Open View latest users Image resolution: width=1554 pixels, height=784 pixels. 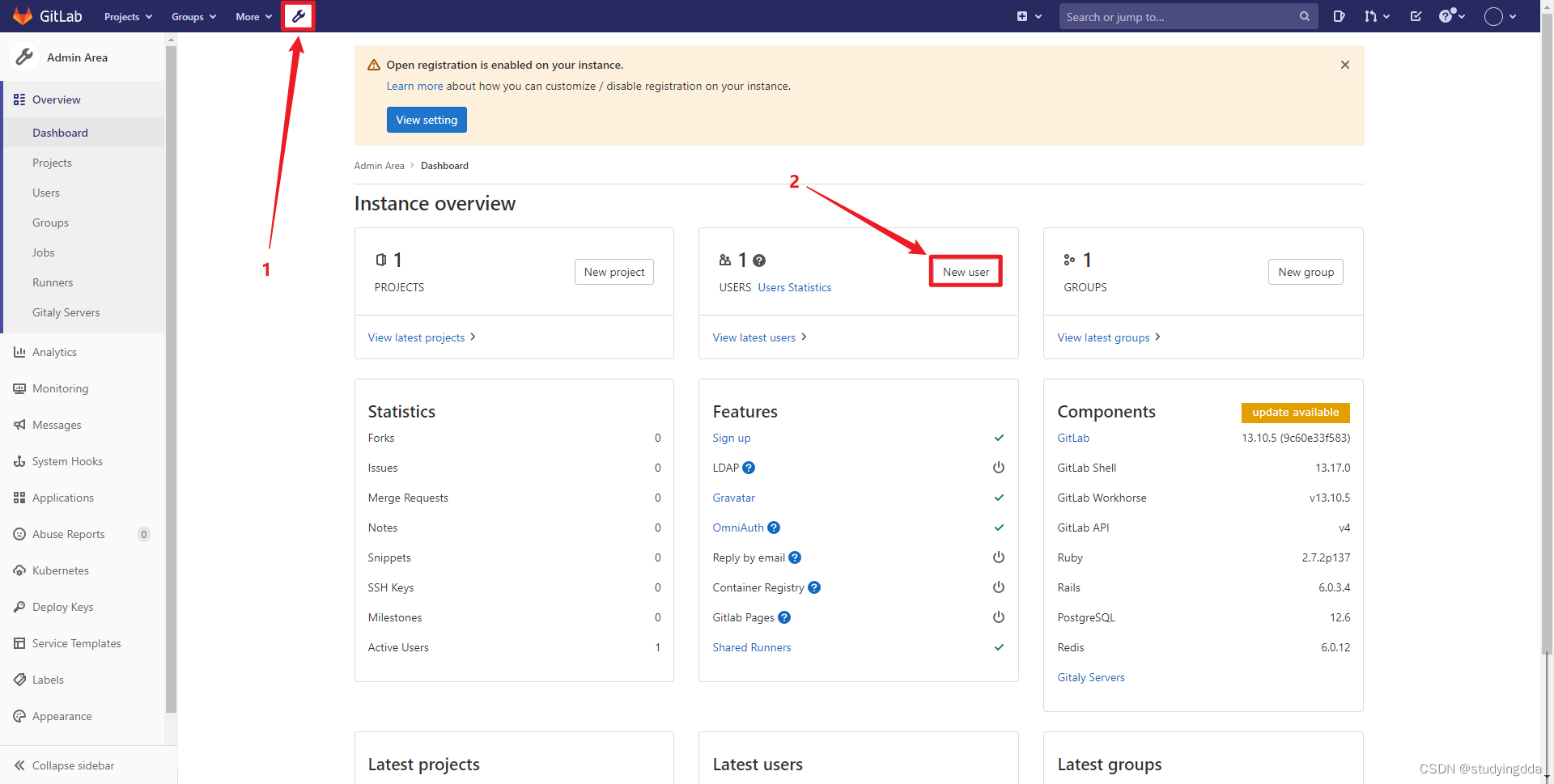point(759,337)
